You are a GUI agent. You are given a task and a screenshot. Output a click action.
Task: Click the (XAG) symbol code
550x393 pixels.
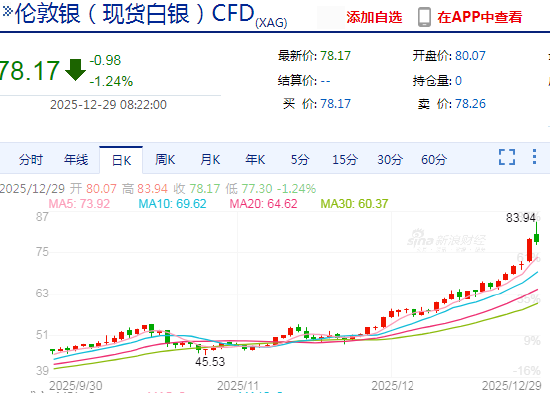(x=271, y=23)
